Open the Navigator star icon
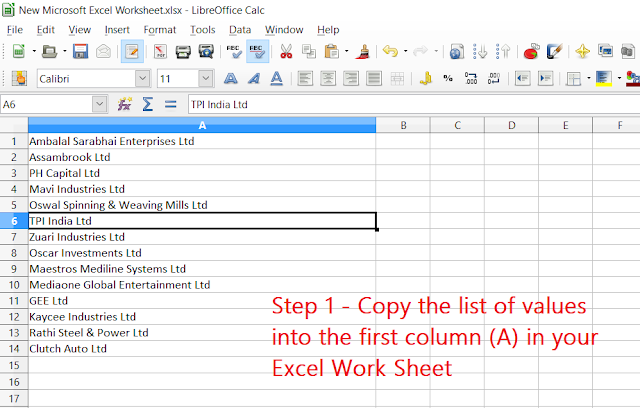Screen dimensions: 640x408 [582, 52]
